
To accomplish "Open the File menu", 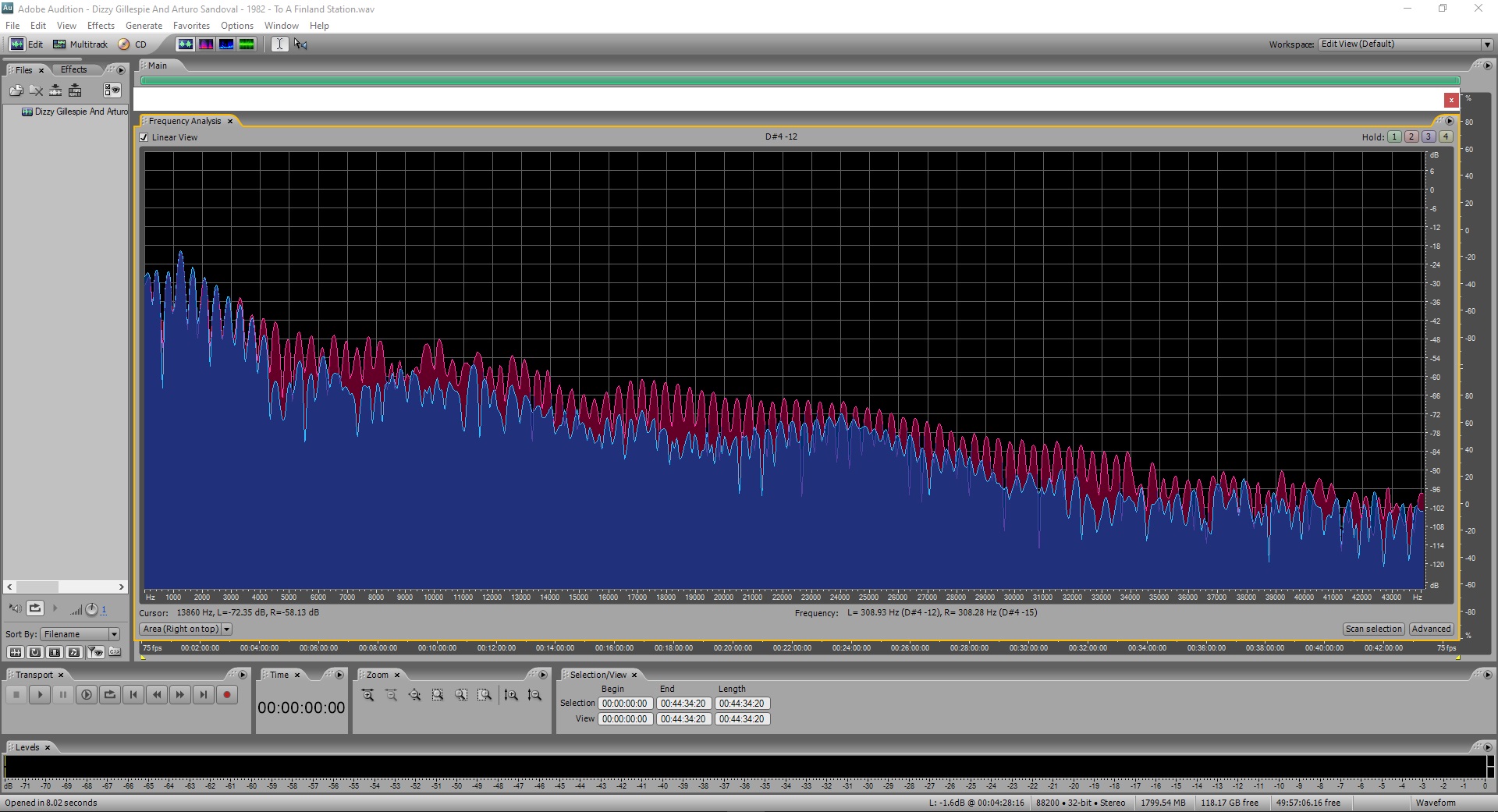I will click(x=12, y=26).
